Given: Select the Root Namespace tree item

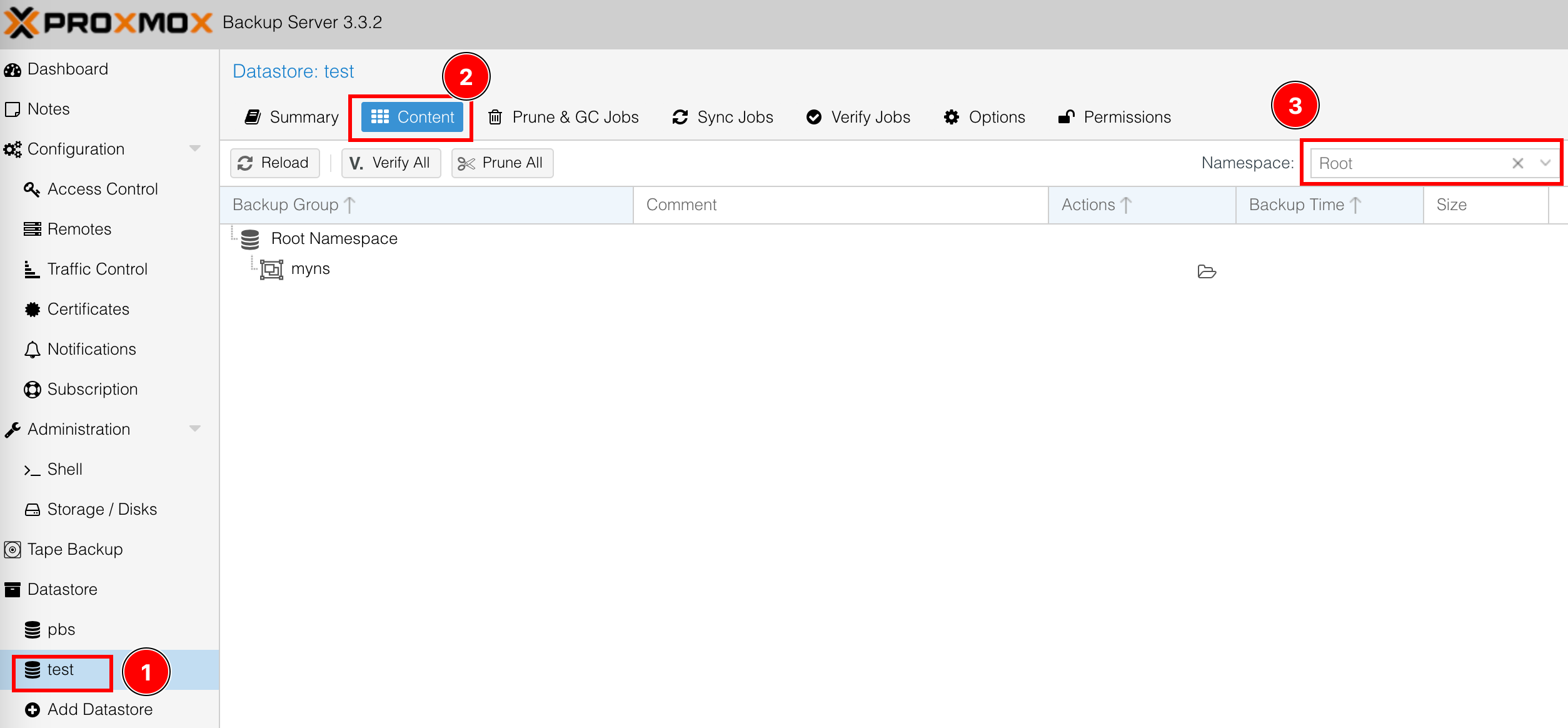Looking at the screenshot, I should tap(334, 239).
